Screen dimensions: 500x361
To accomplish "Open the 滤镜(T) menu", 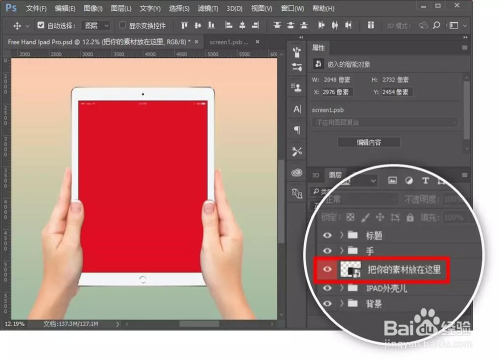I will [208, 8].
